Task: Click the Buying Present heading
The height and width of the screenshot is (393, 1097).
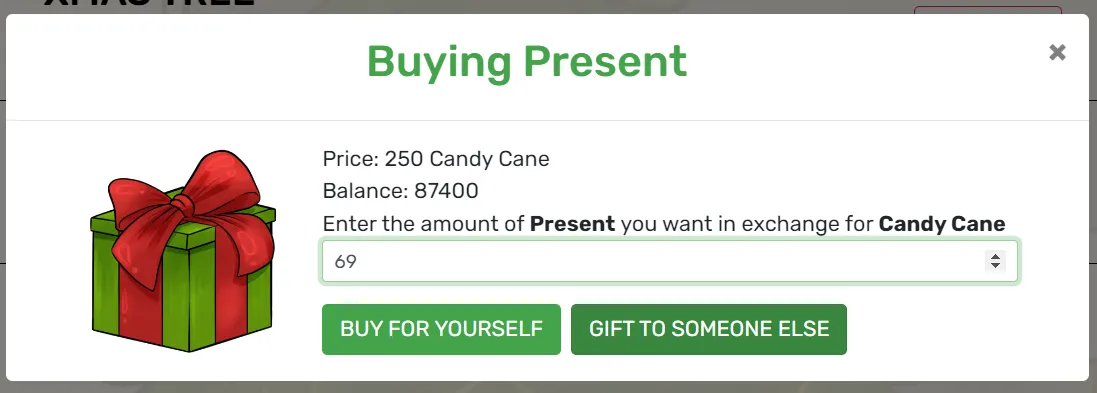Action: [x=527, y=62]
